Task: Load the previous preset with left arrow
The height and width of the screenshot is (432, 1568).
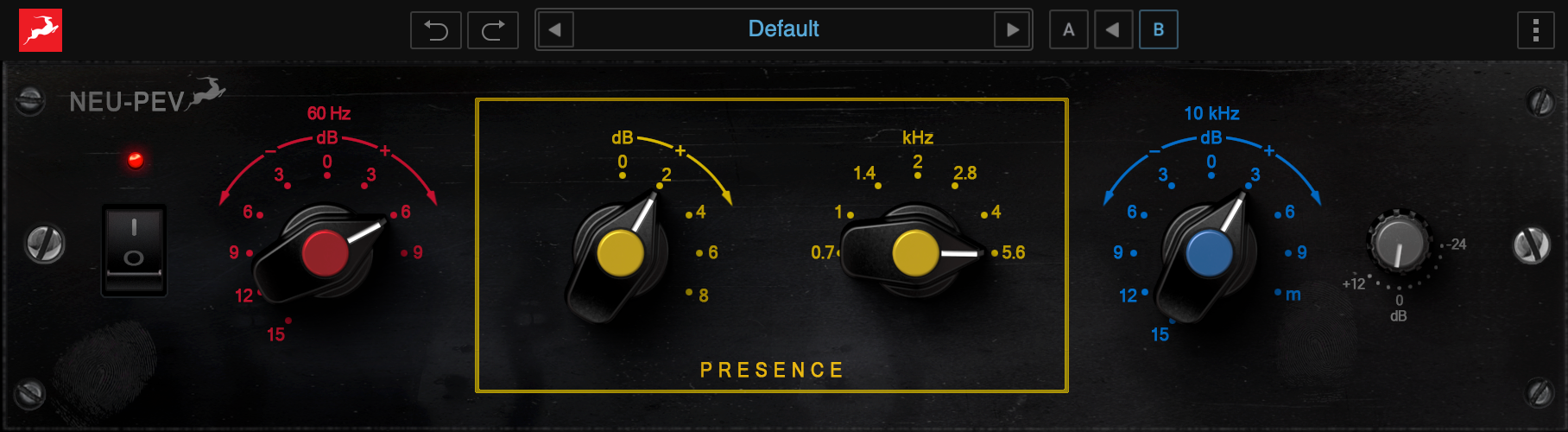Action: (555, 30)
